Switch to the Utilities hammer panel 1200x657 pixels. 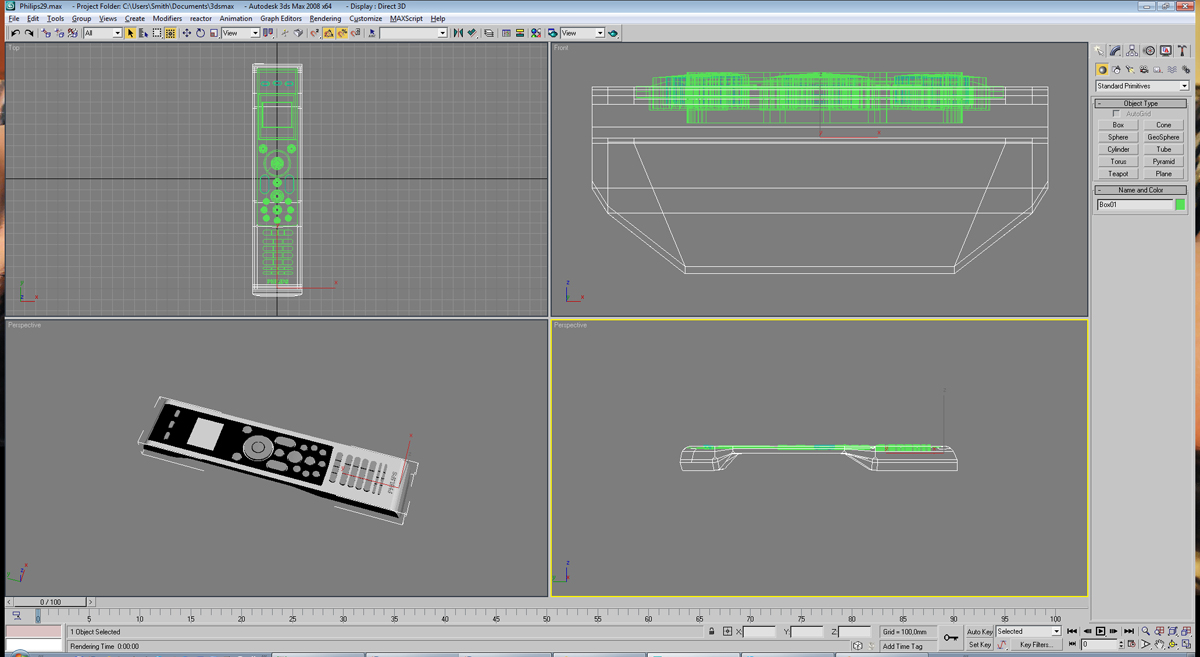coord(1182,51)
